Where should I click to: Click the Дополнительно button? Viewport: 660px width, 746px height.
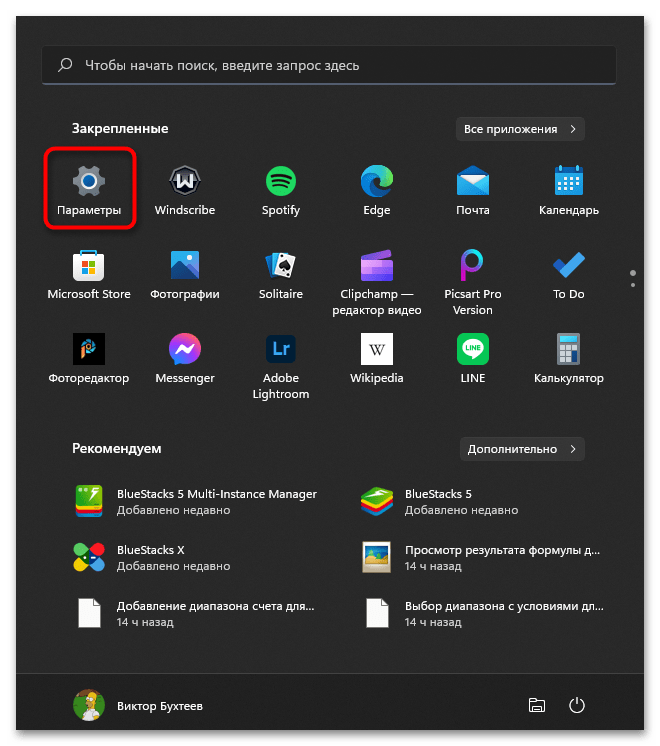pos(522,449)
